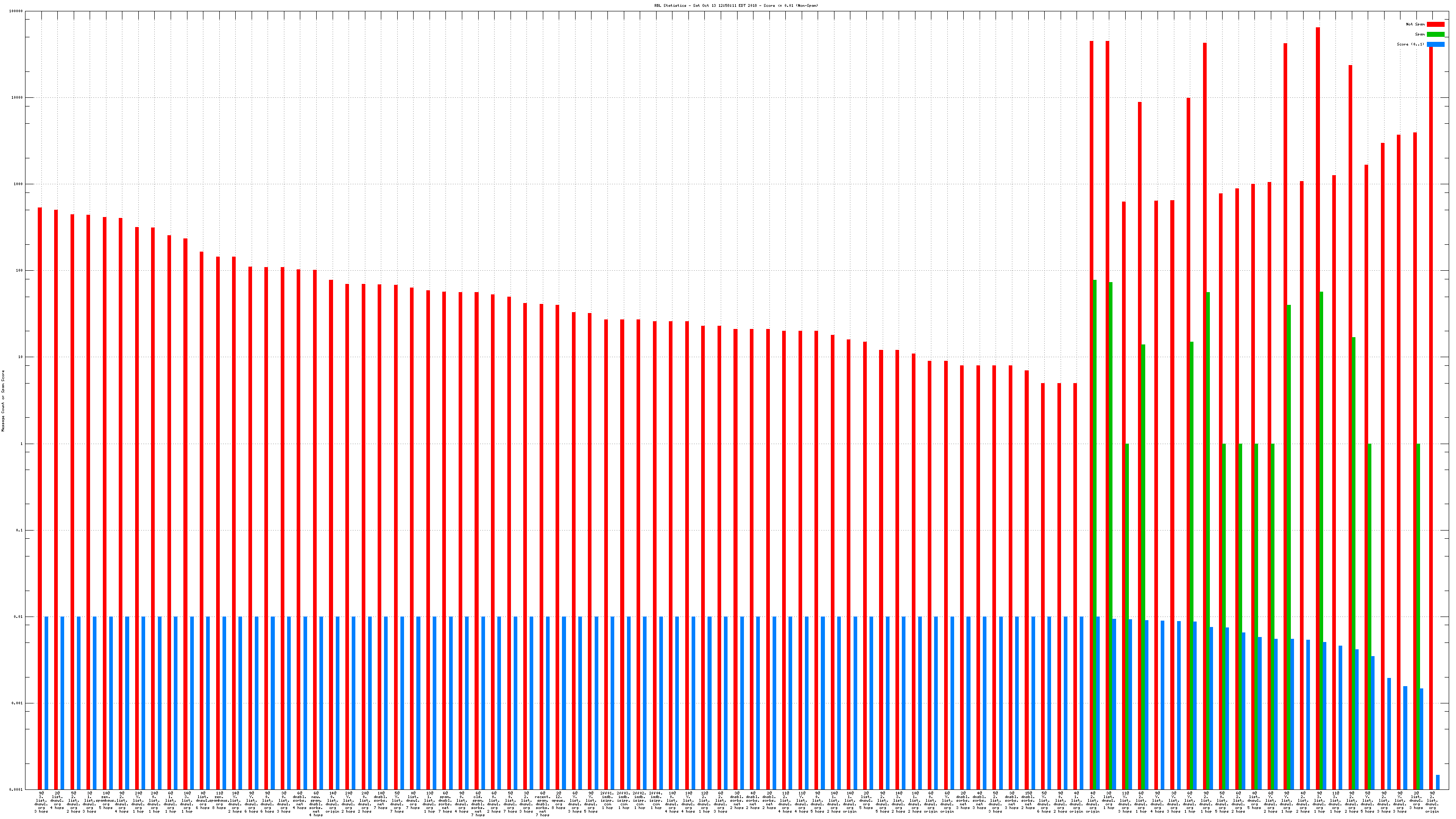The image size is (1456, 819).
Task: Click the first leftmost blue score bar
Action: [46, 703]
